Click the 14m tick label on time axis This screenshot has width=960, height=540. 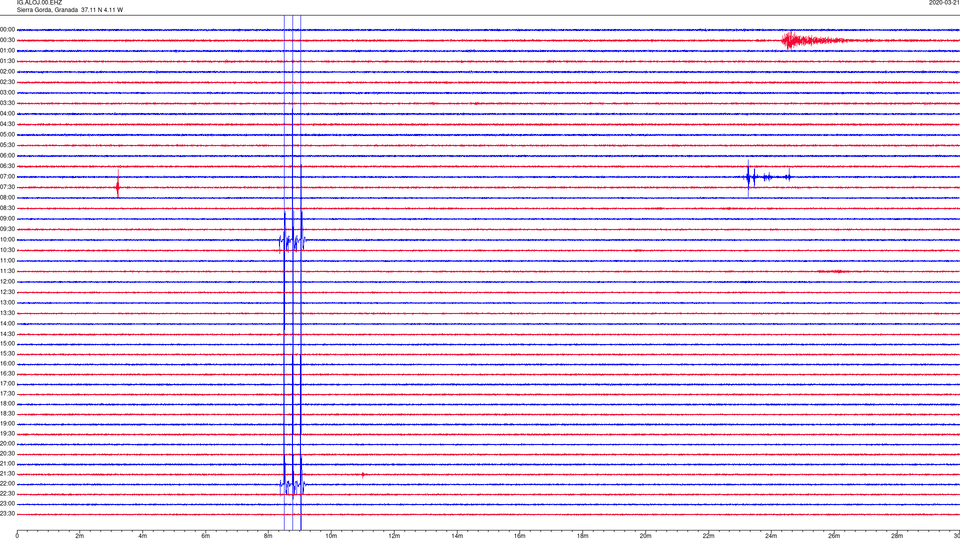pyautogui.click(x=457, y=536)
